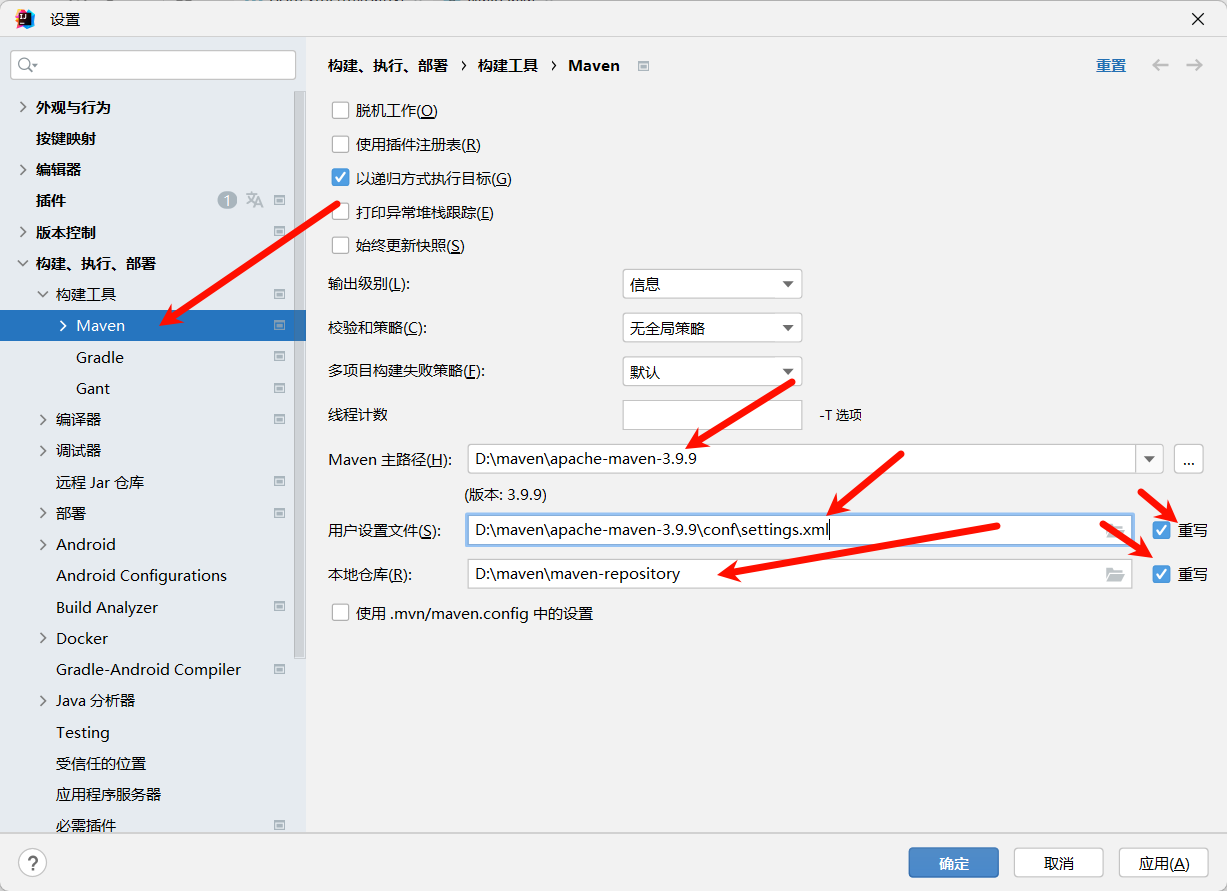Expand the 版本控制 tree node
1227x891 pixels.
(23, 232)
